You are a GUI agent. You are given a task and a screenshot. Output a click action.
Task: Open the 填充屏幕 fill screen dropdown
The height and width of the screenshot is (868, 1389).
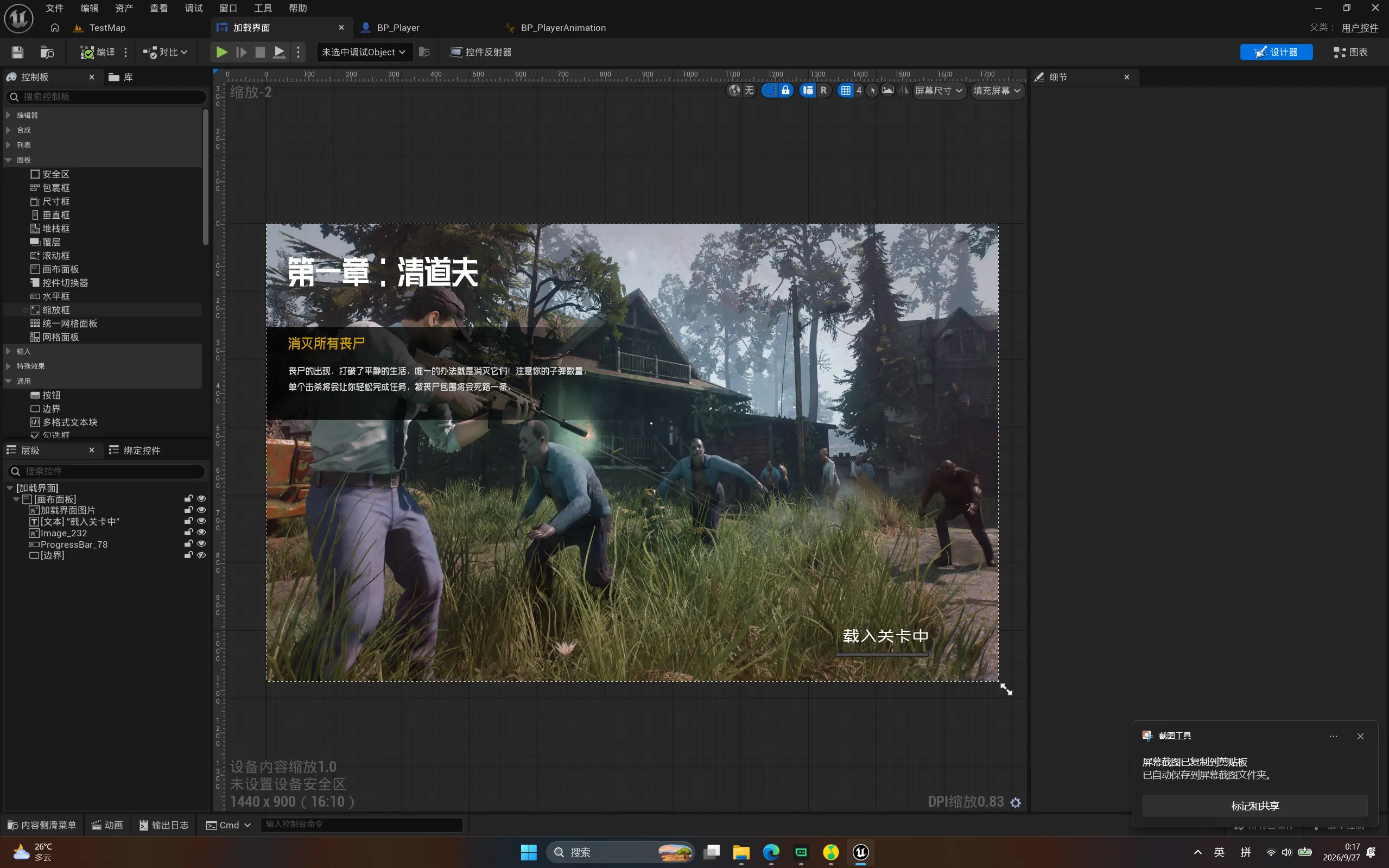(997, 90)
